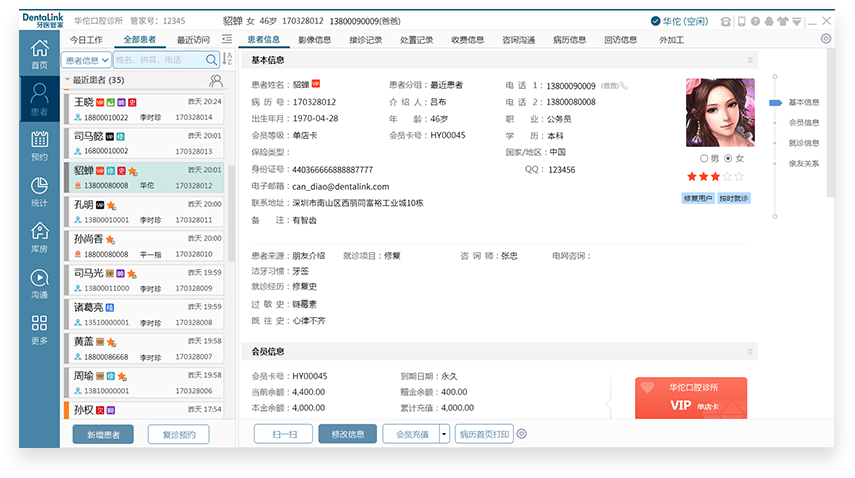This screenshot has height=478, width=855.
Task: Open the 统计 statistics pie chart icon
Action: [39, 189]
